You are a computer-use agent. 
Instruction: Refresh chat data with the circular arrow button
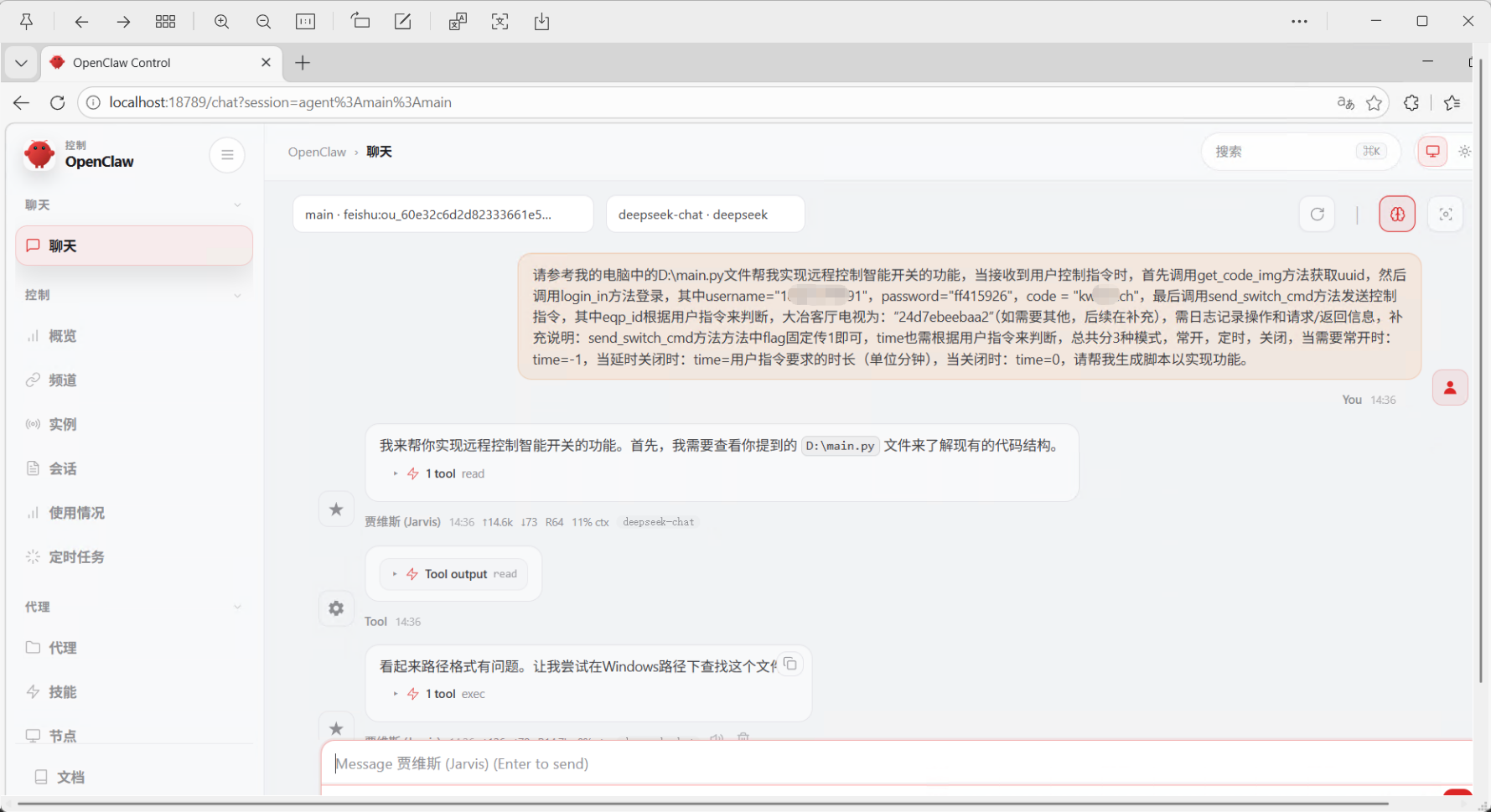tap(1318, 215)
